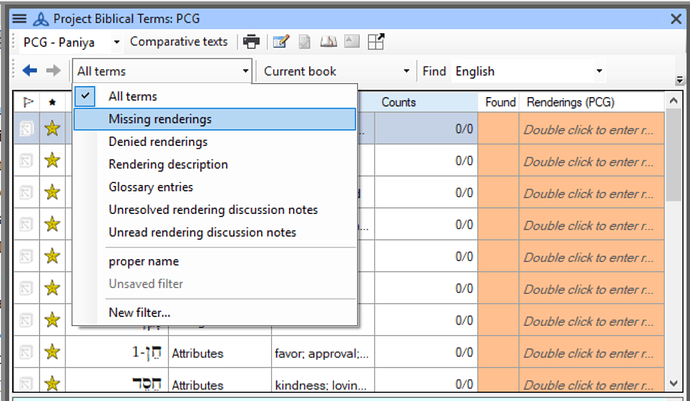Click the edit note pencil icon

point(281,42)
